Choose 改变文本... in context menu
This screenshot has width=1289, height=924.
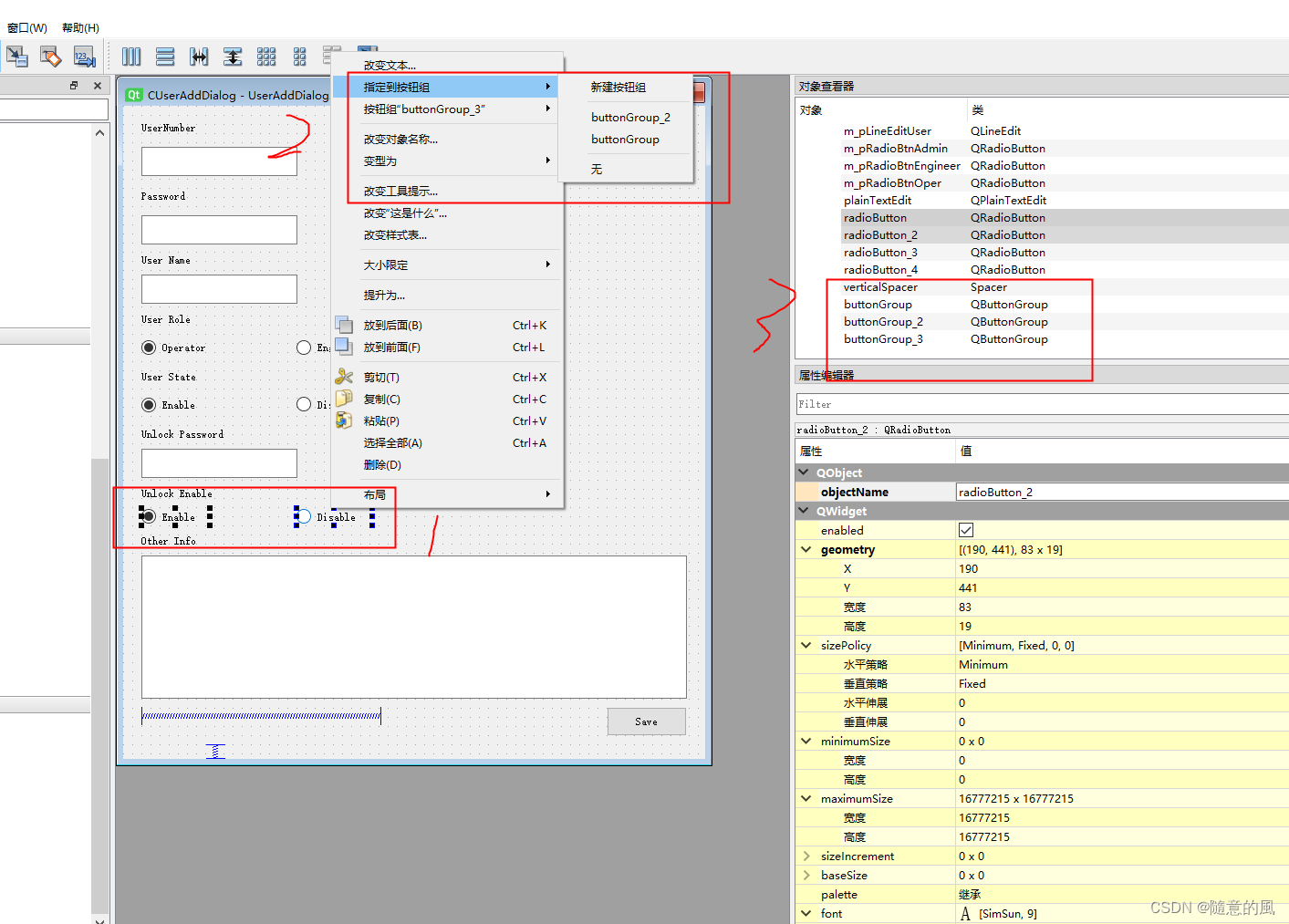(447, 66)
